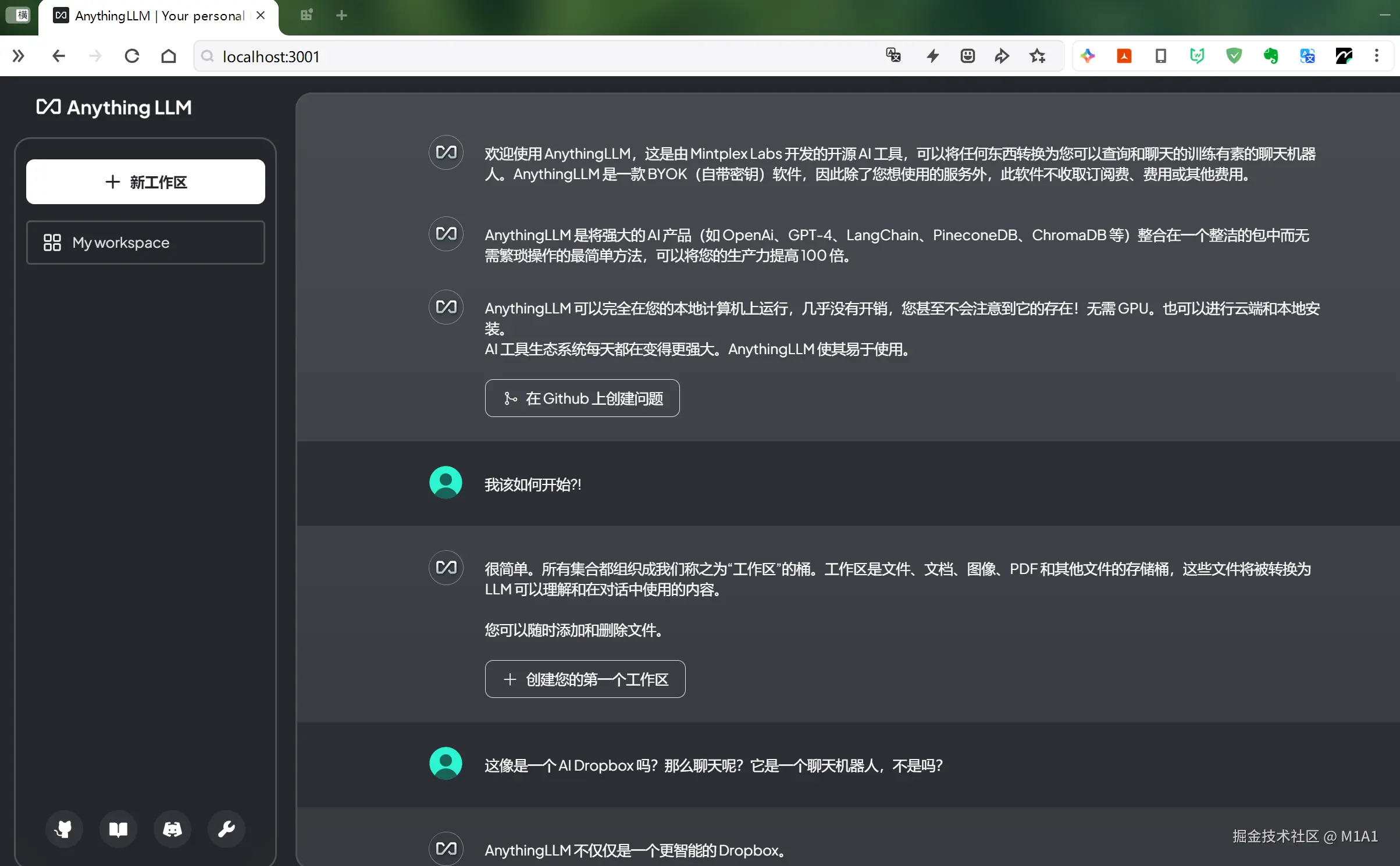Viewport: 1400px width, 866px height.
Task: Bookmark page with the star icon
Action: pyautogui.click(x=1037, y=56)
